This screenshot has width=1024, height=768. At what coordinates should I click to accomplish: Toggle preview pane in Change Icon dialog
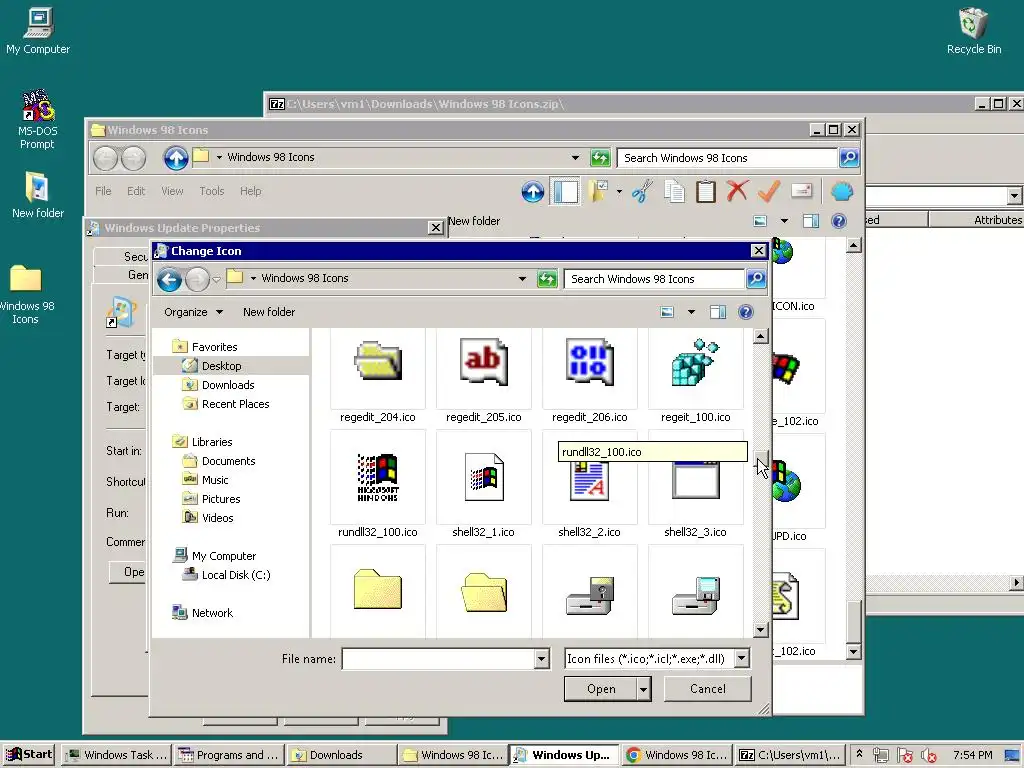pyautogui.click(x=718, y=312)
